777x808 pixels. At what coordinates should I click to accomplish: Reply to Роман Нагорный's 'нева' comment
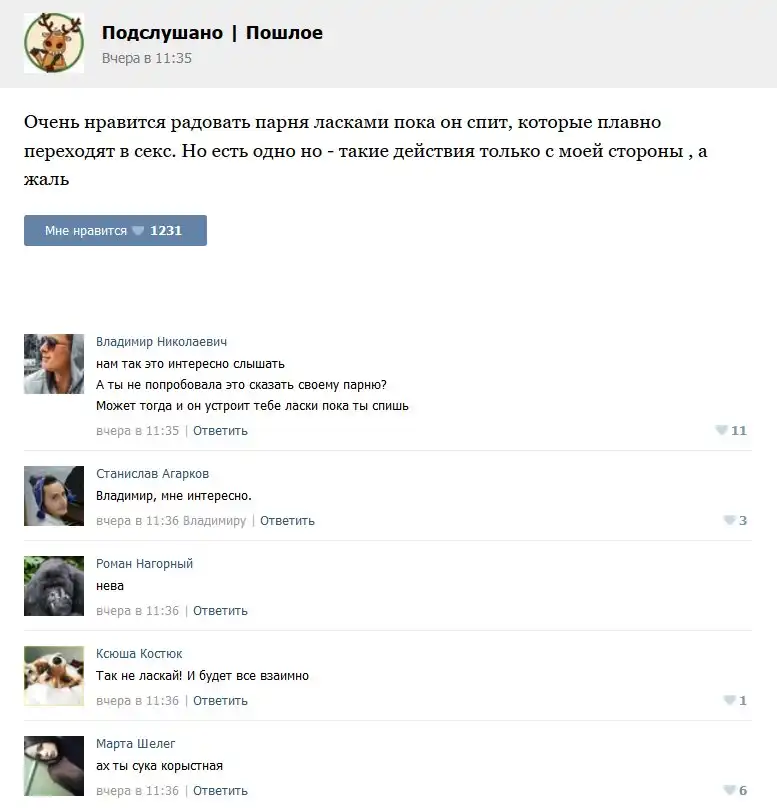coord(221,611)
